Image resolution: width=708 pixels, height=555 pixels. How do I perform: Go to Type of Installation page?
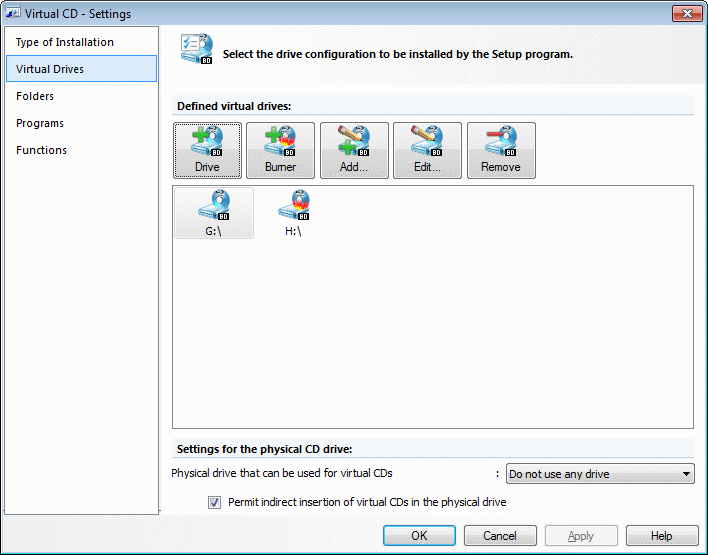[x=81, y=42]
